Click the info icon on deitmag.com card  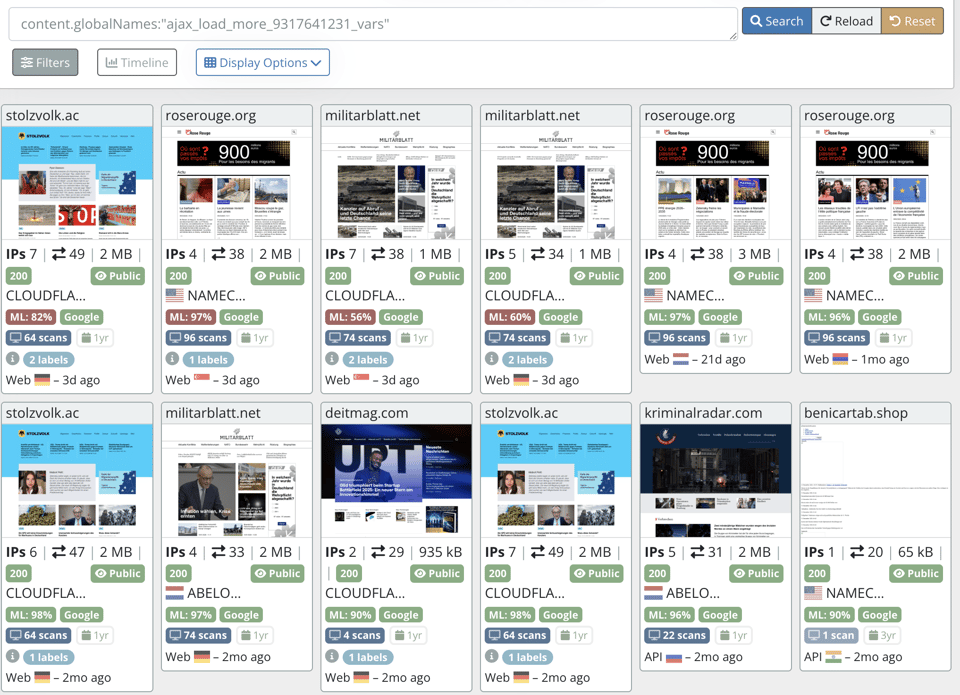332,657
